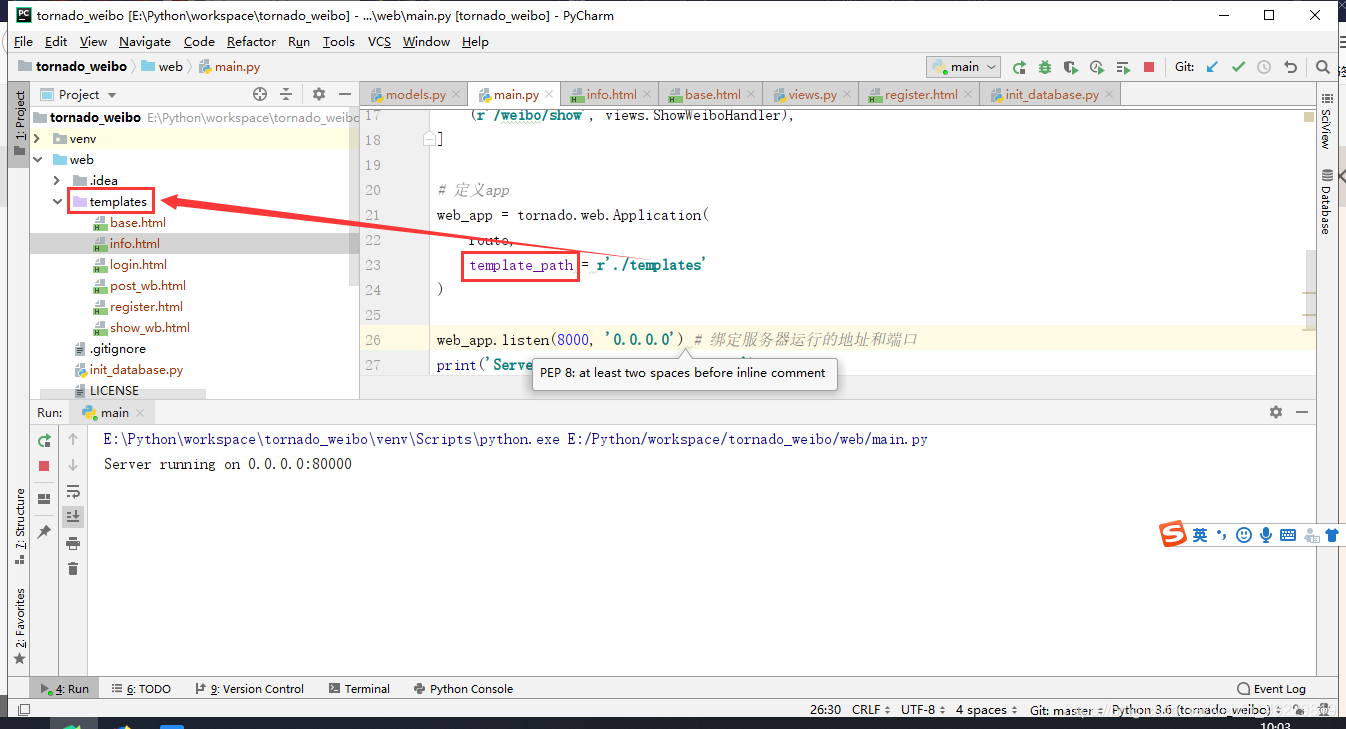1346x729 pixels.
Task: Open Run panel settings gear
Action: pyautogui.click(x=1276, y=412)
